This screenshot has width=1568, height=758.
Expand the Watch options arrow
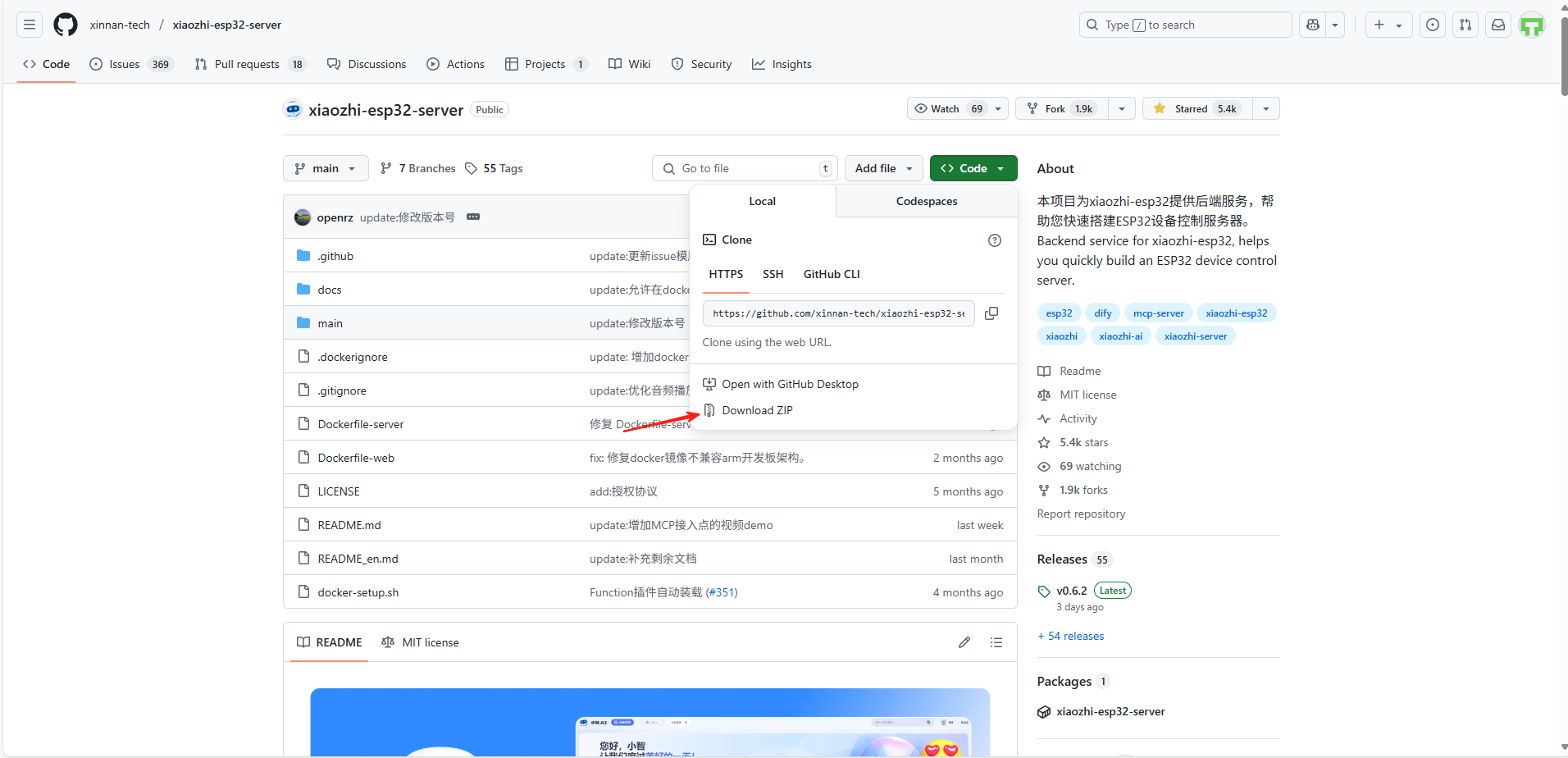(x=998, y=108)
